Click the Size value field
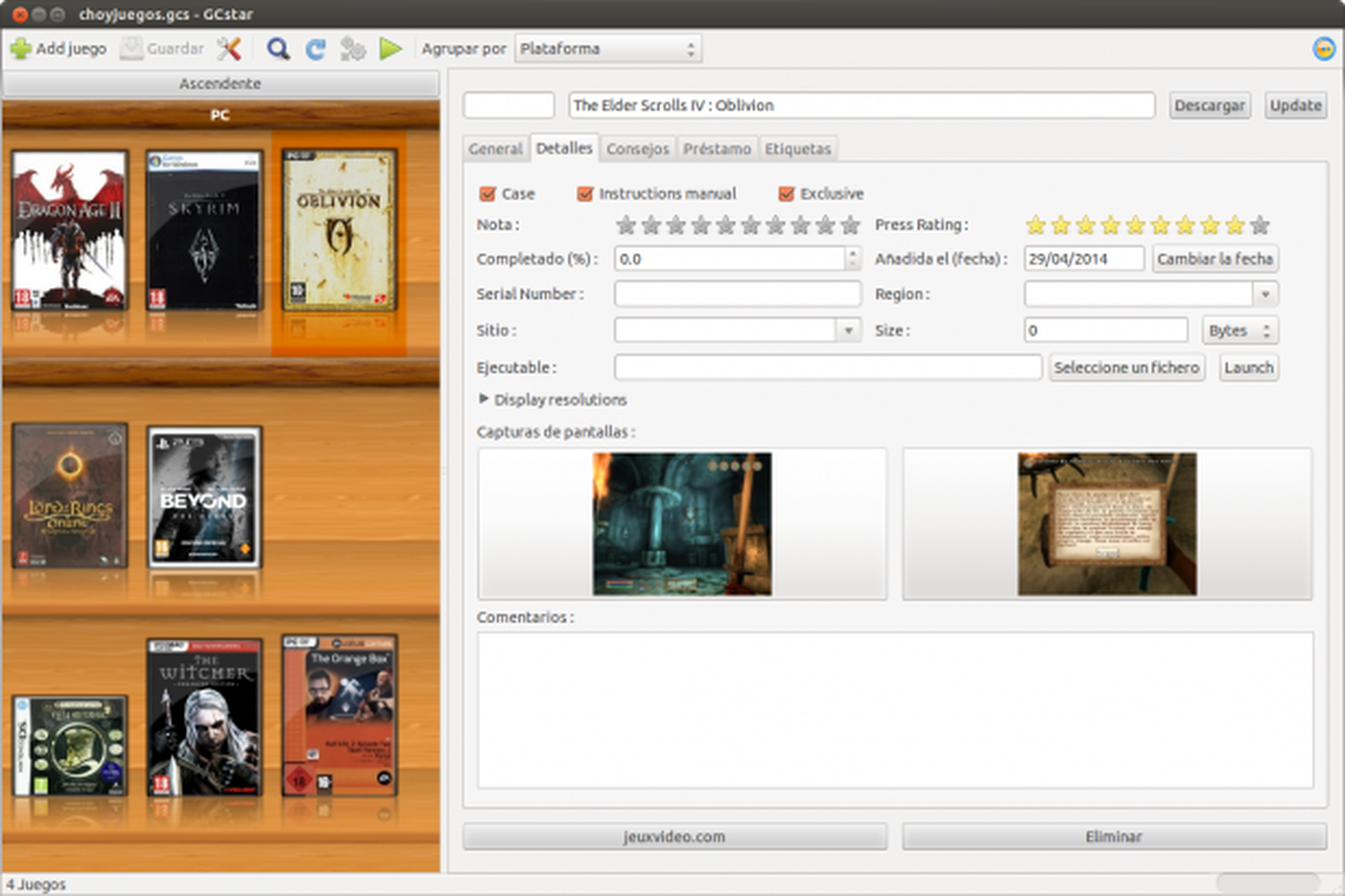Screen dimensions: 1345x896 [1106, 330]
